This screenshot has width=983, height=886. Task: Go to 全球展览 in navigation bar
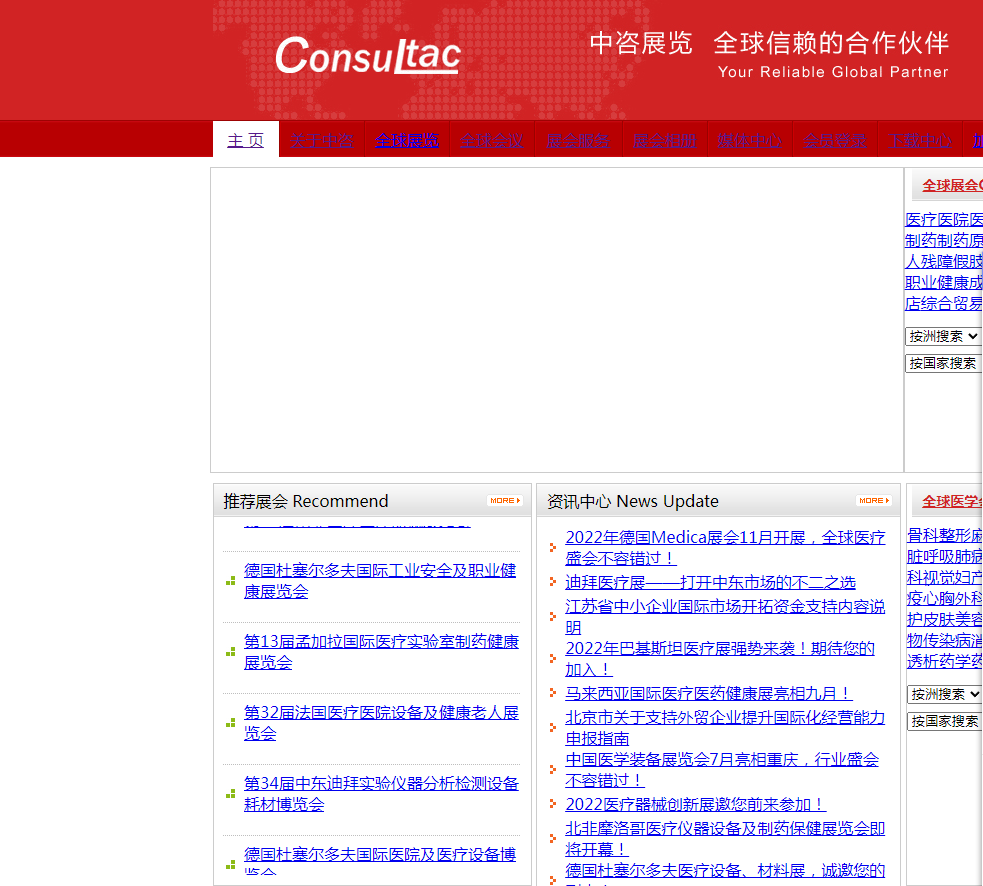[x=406, y=140]
